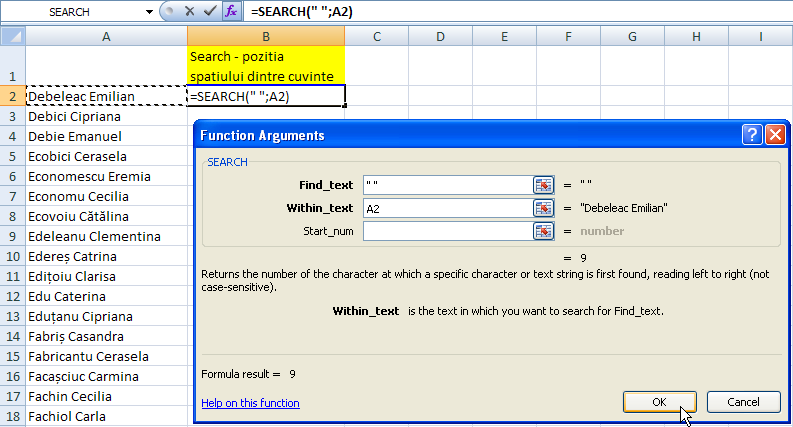Click cell 'Economu Cecilia'

[x=106, y=196]
